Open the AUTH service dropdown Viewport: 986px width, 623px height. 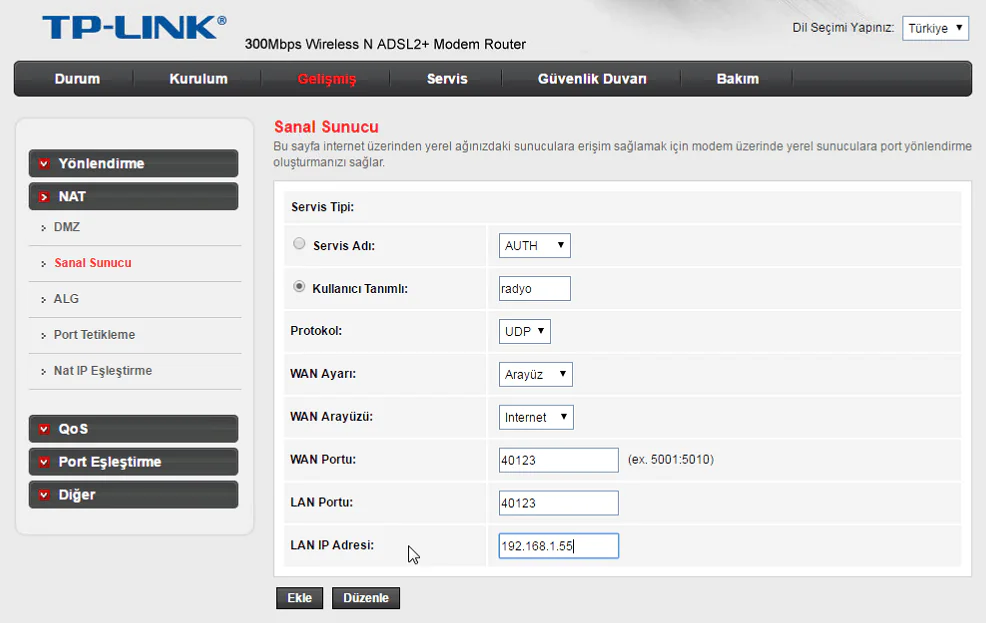coord(534,244)
